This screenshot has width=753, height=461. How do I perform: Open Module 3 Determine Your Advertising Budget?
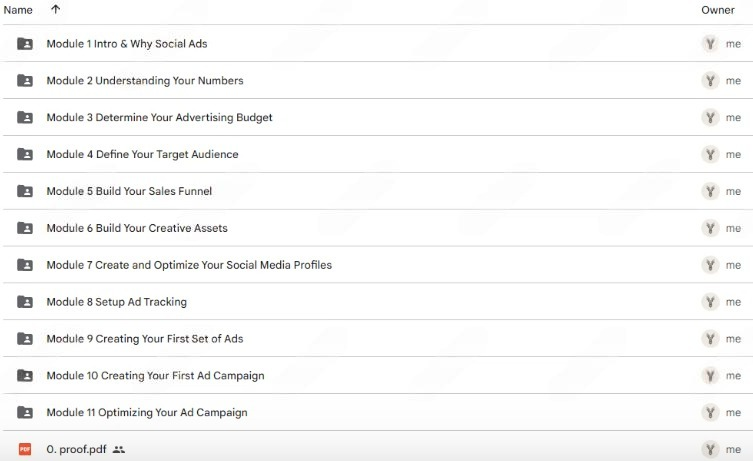[x=159, y=118]
